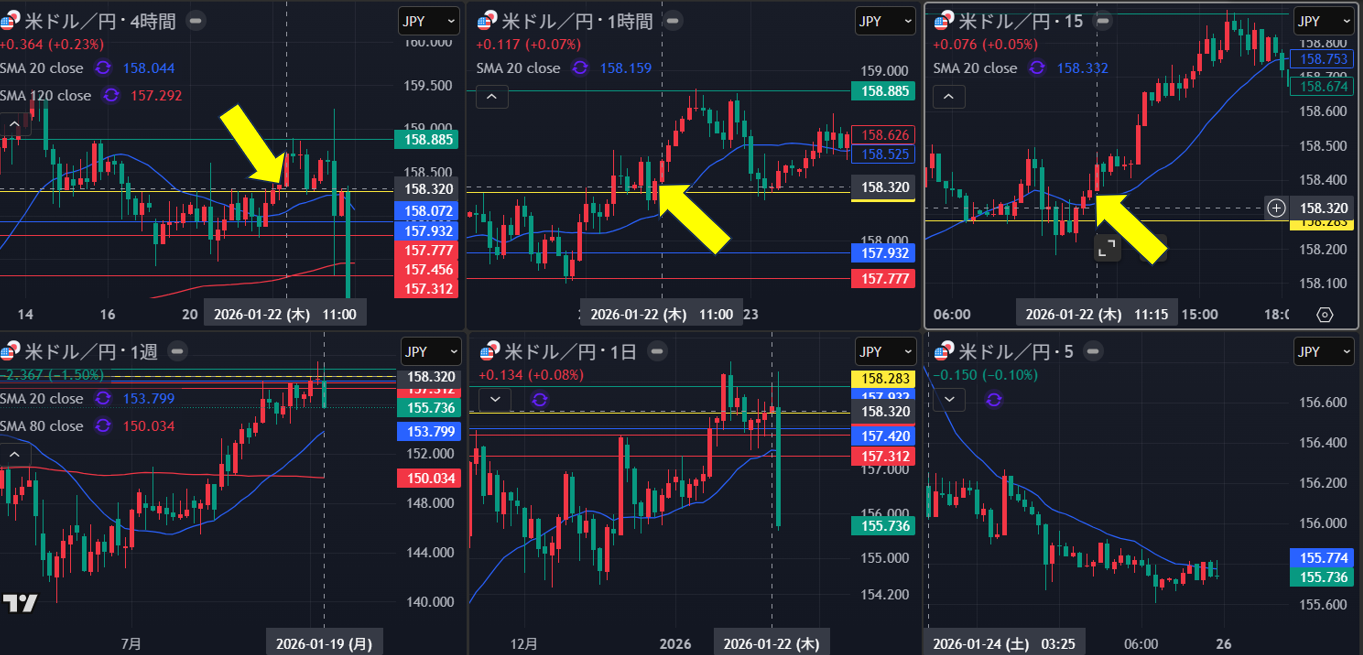Click the yellow arrow drawing on 4-hour chart

click(x=252, y=143)
